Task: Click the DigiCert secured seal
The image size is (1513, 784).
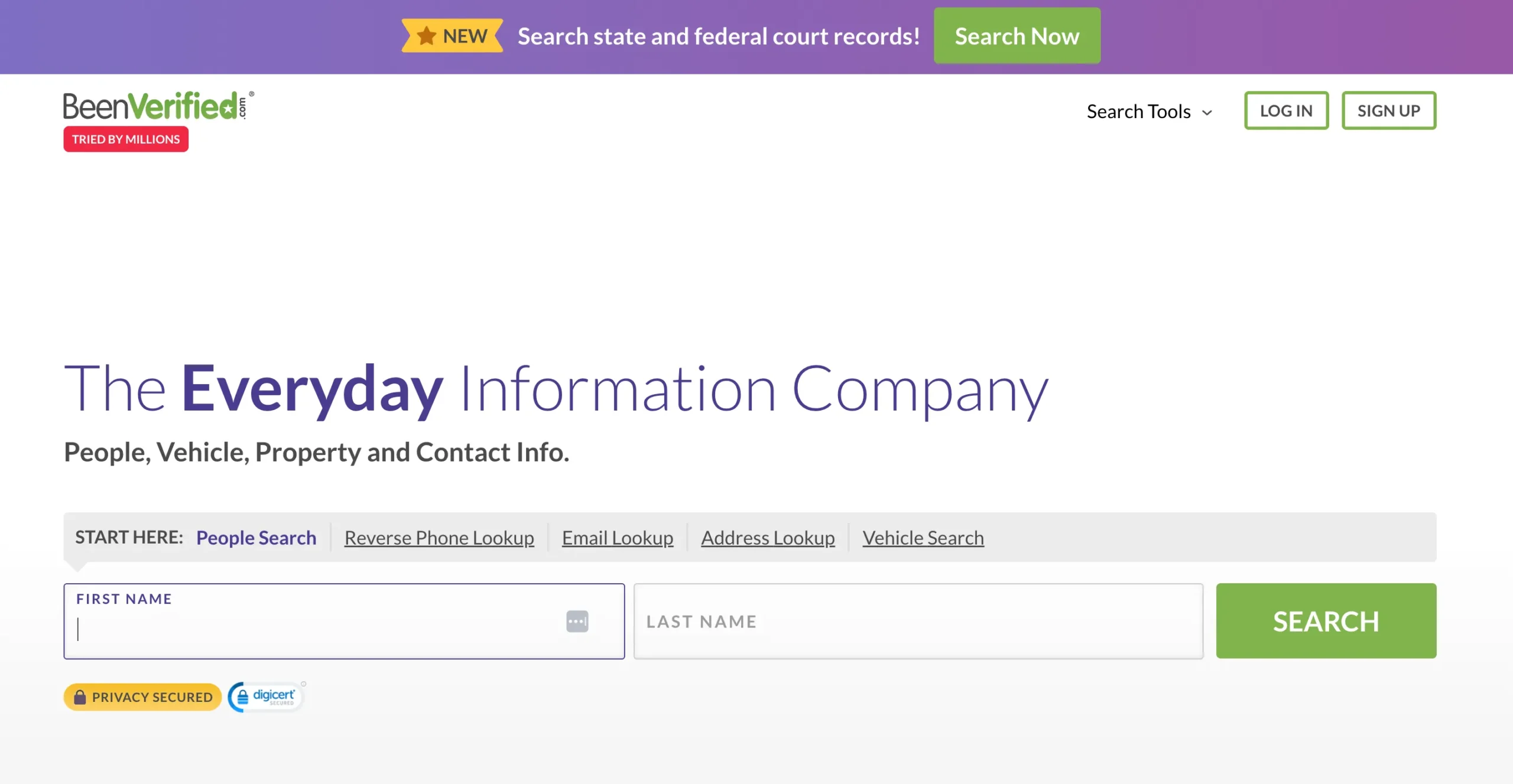Action: (x=266, y=697)
